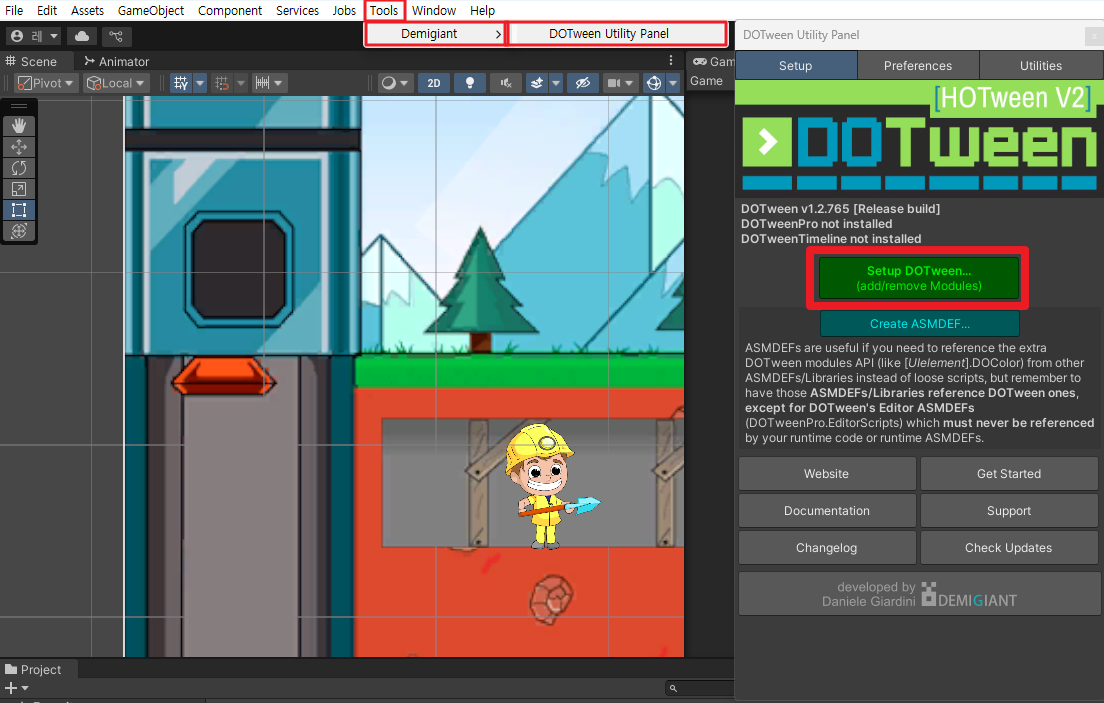
Task: Toggle the scene grid visibility button
Action: click(181, 83)
